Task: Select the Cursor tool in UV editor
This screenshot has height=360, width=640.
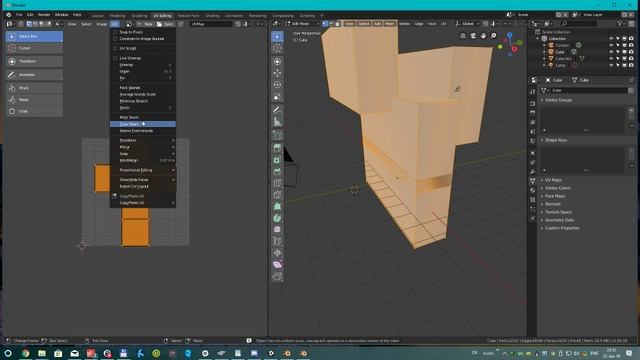Action: click(x=34, y=48)
